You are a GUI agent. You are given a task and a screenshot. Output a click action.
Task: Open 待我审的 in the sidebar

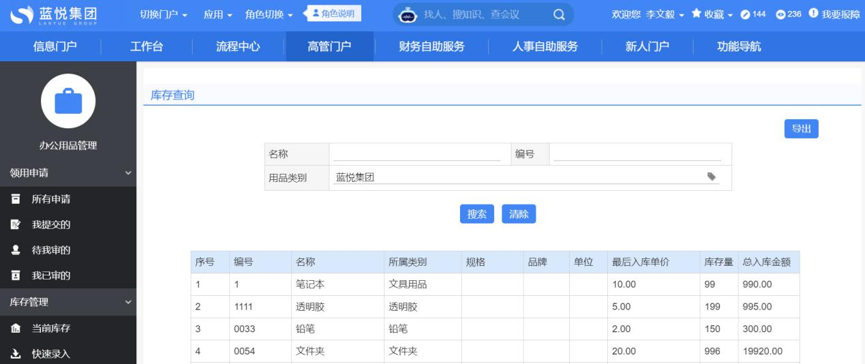(51, 250)
